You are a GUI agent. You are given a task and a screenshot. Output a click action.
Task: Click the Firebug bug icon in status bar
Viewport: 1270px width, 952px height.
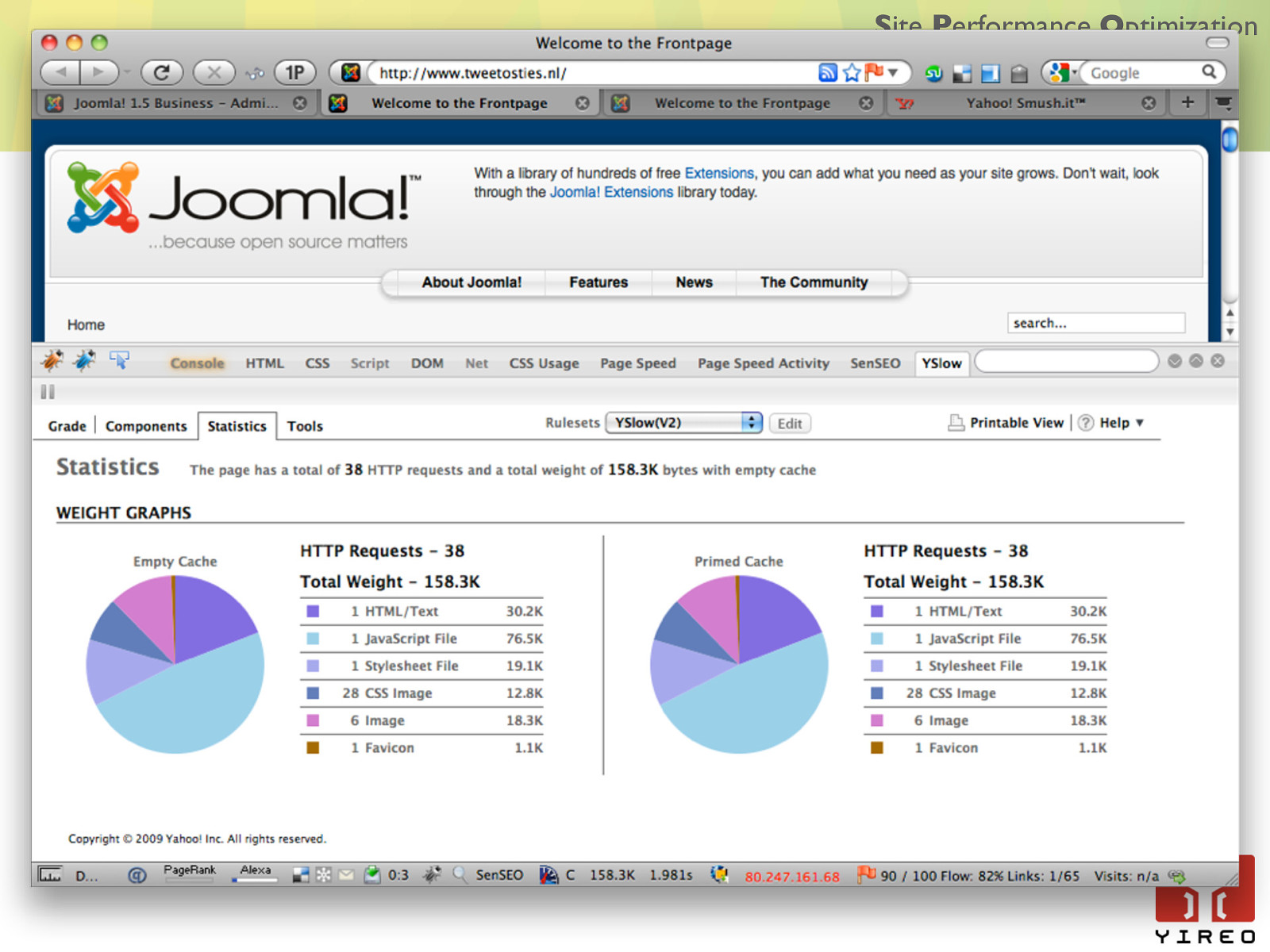click(432, 875)
